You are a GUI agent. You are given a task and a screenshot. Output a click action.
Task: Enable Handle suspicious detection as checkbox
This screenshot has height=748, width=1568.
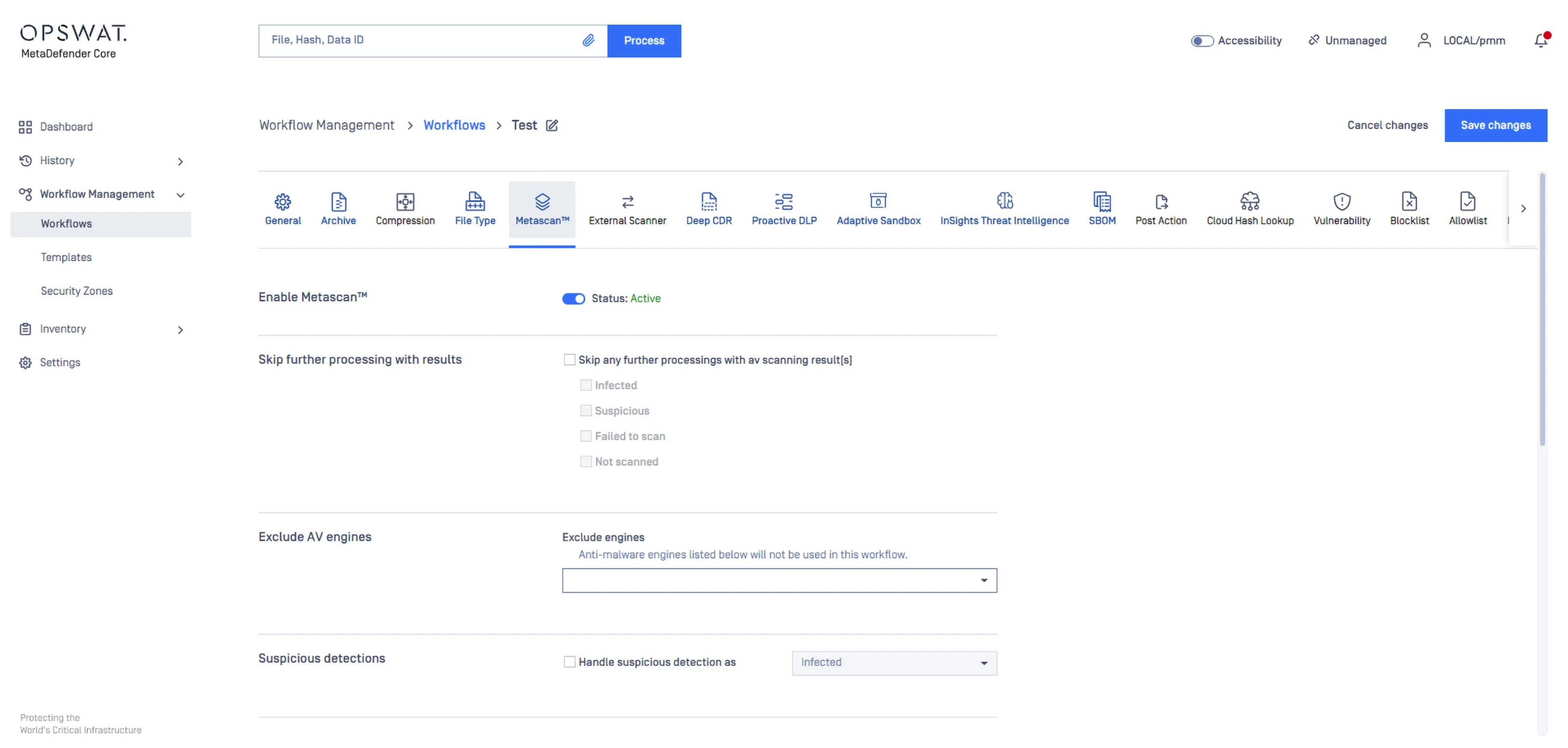[569, 662]
